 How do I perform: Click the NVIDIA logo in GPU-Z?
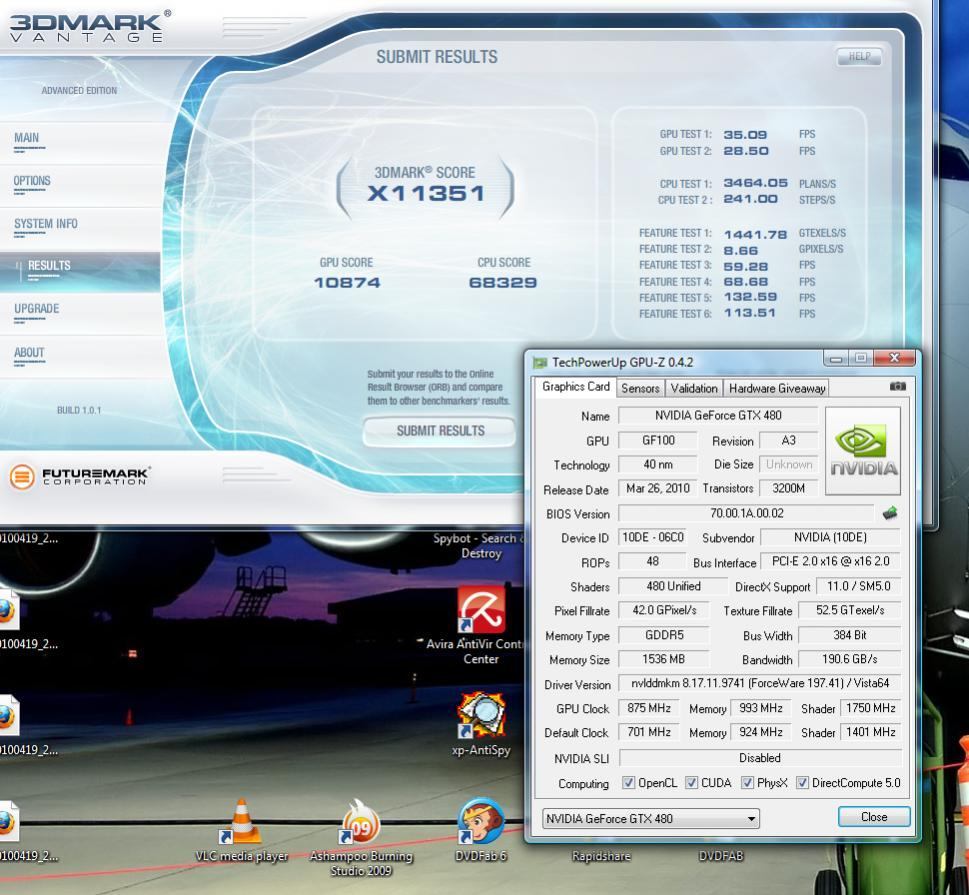(863, 451)
